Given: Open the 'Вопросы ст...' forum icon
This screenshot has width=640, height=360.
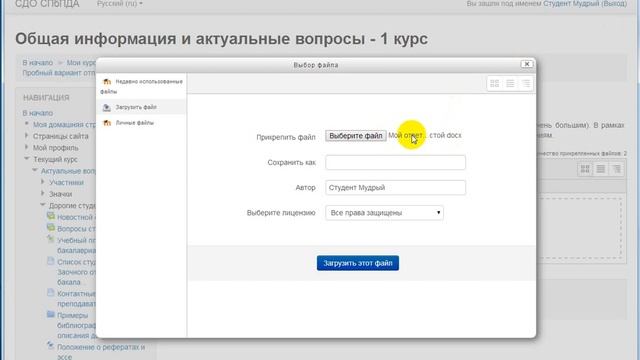Looking at the screenshot, I should coord(51,228).
